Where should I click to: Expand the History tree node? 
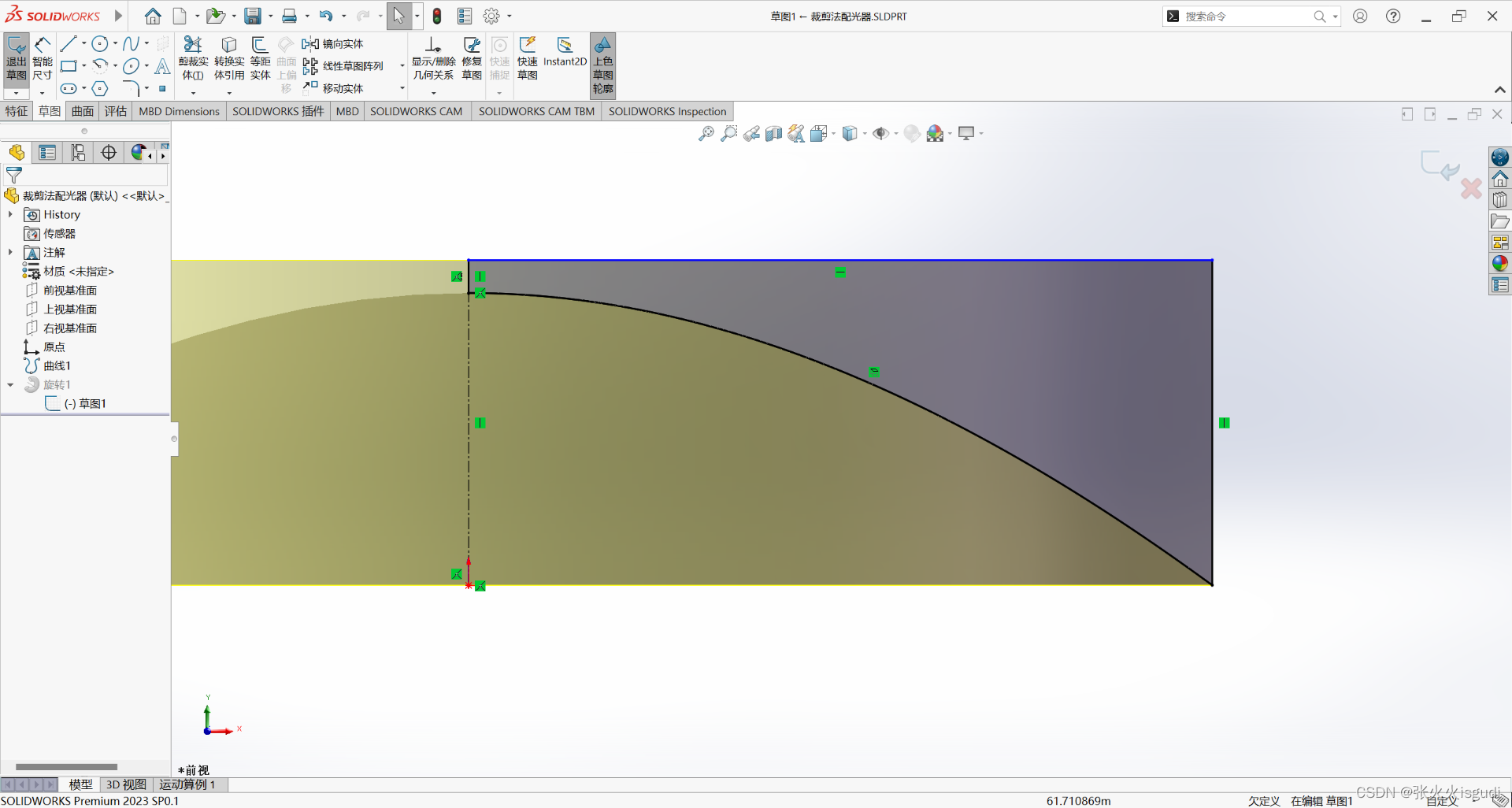(10, 214)
